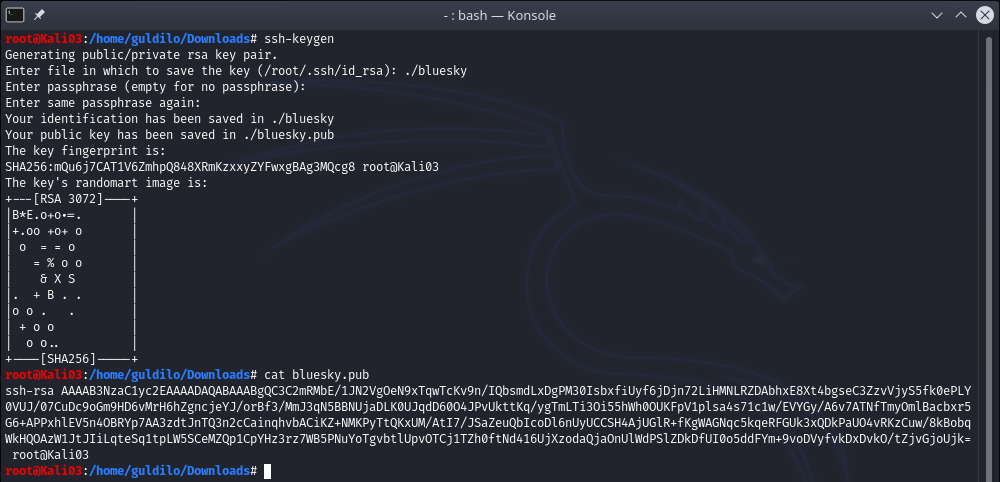Screen dimensions: 1000x482
Task: Click the block cursor at the last prompt
Action: click(268, 470)
